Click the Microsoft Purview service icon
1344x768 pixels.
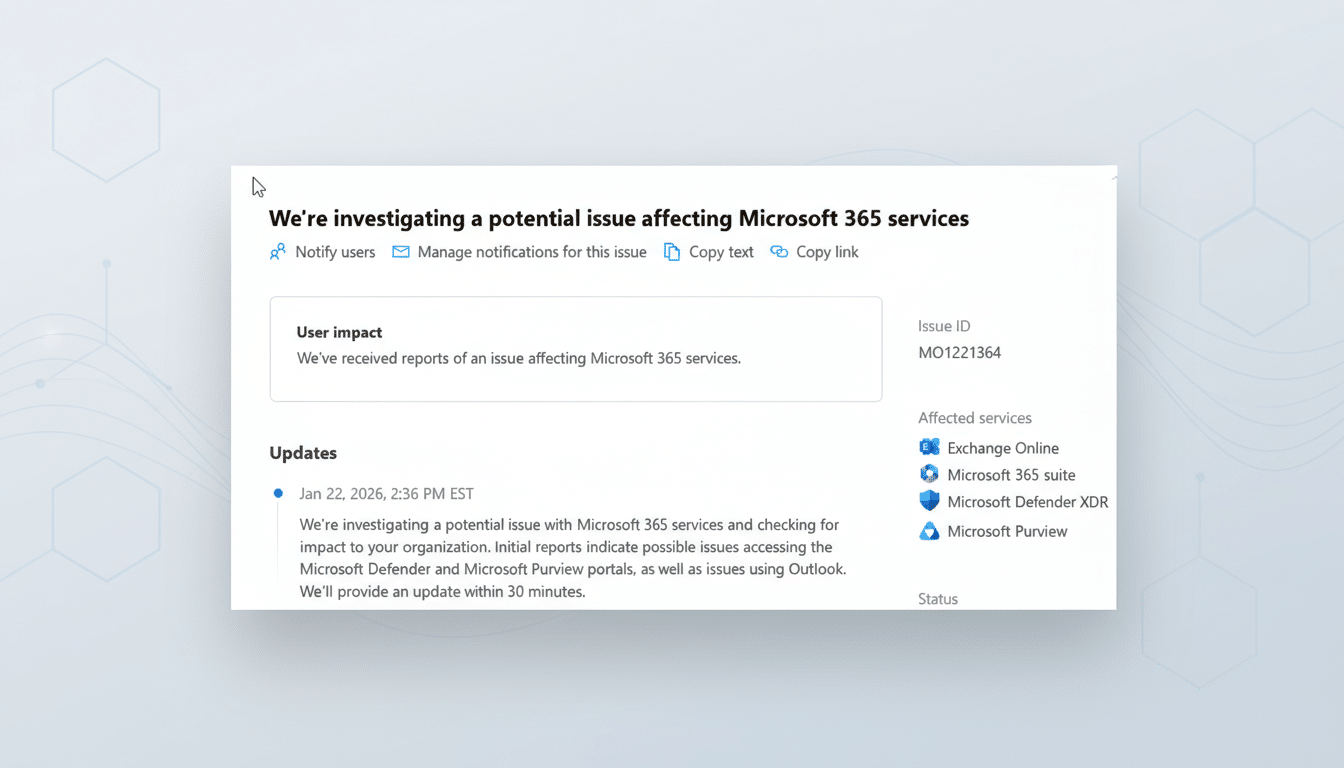[x=929, y=531]
